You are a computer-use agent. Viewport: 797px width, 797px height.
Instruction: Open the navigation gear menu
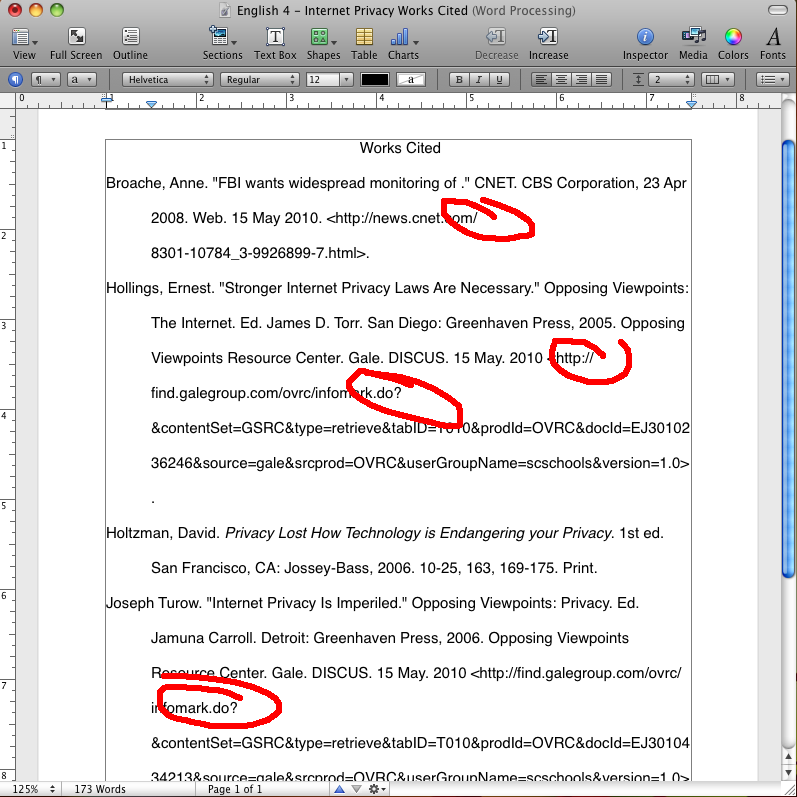(377, 789)
